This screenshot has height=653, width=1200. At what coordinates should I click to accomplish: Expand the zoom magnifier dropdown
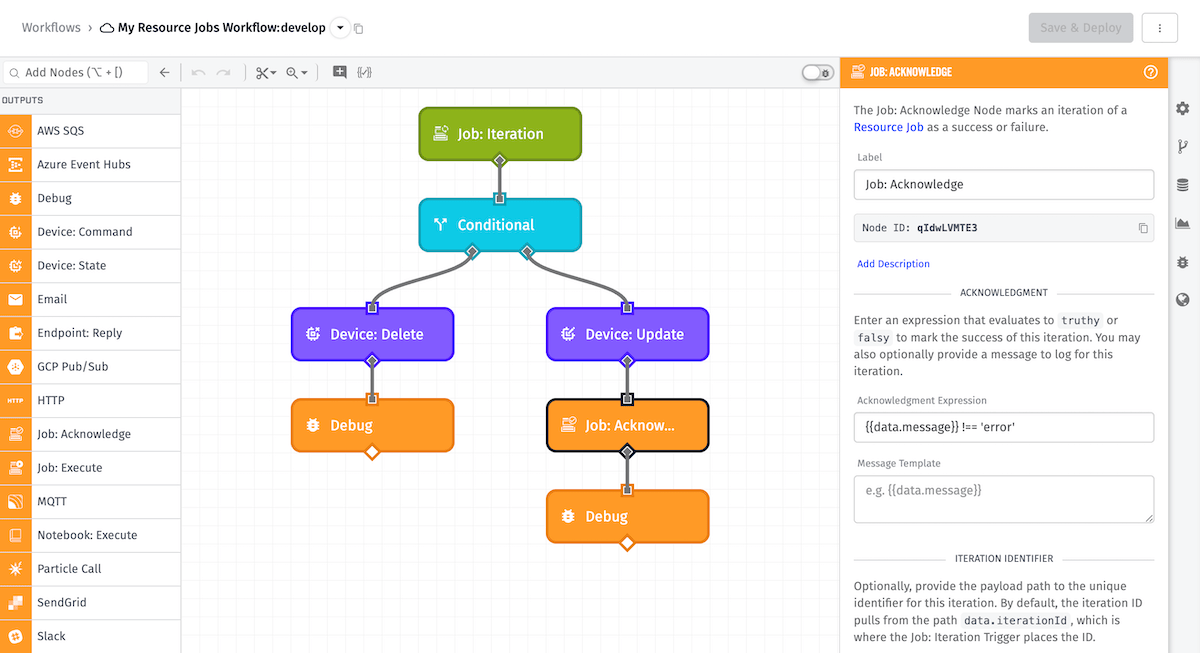coord(297,72)
